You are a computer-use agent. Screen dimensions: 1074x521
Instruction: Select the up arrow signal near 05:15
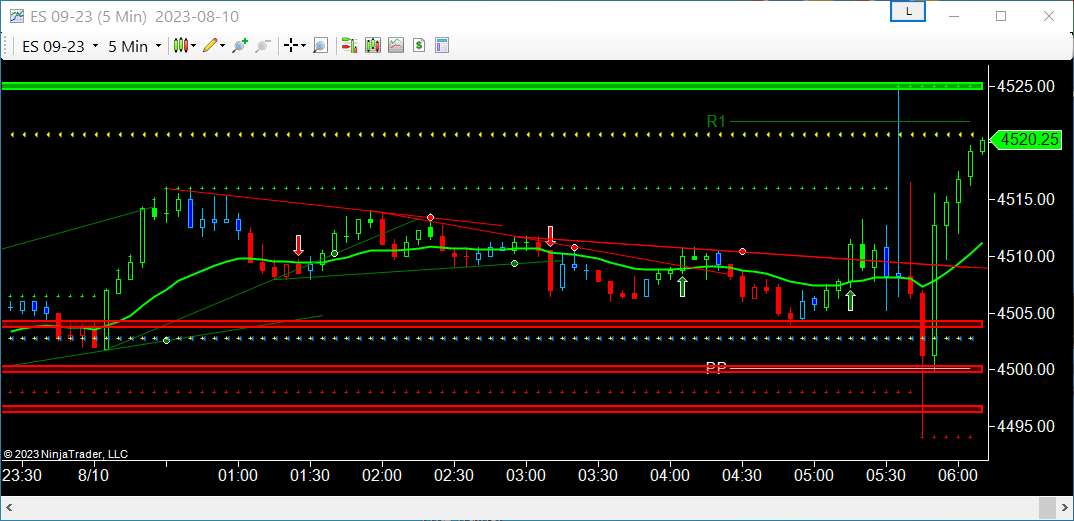click(x=850, y=301)
